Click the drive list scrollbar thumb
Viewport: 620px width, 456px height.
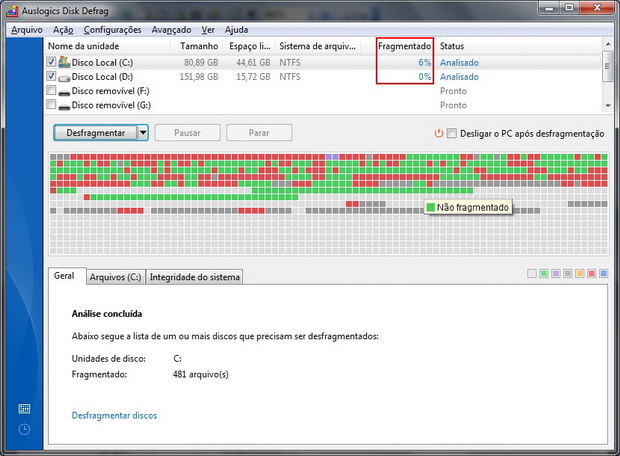click(x=608, y=66)
